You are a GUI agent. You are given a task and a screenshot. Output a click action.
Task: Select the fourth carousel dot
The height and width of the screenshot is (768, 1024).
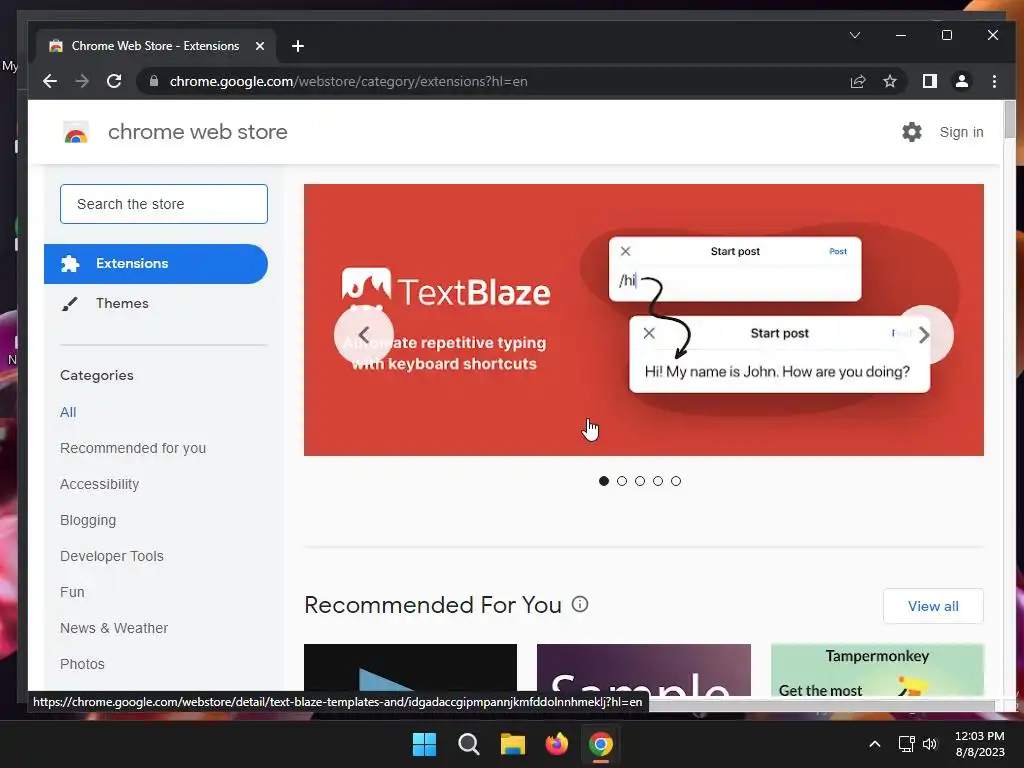(x=658, y=481)
